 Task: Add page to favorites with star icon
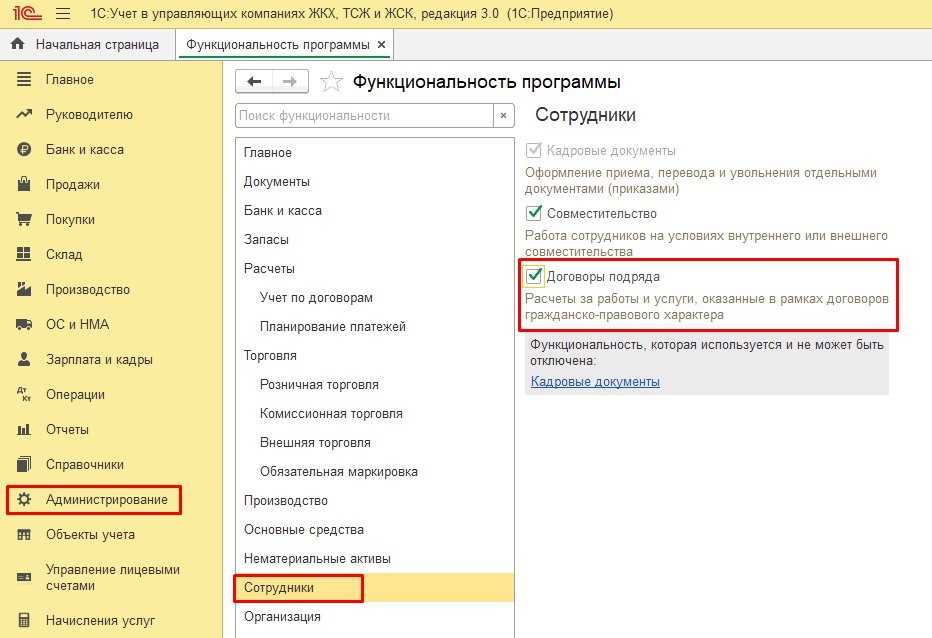[x=332, y=82]
